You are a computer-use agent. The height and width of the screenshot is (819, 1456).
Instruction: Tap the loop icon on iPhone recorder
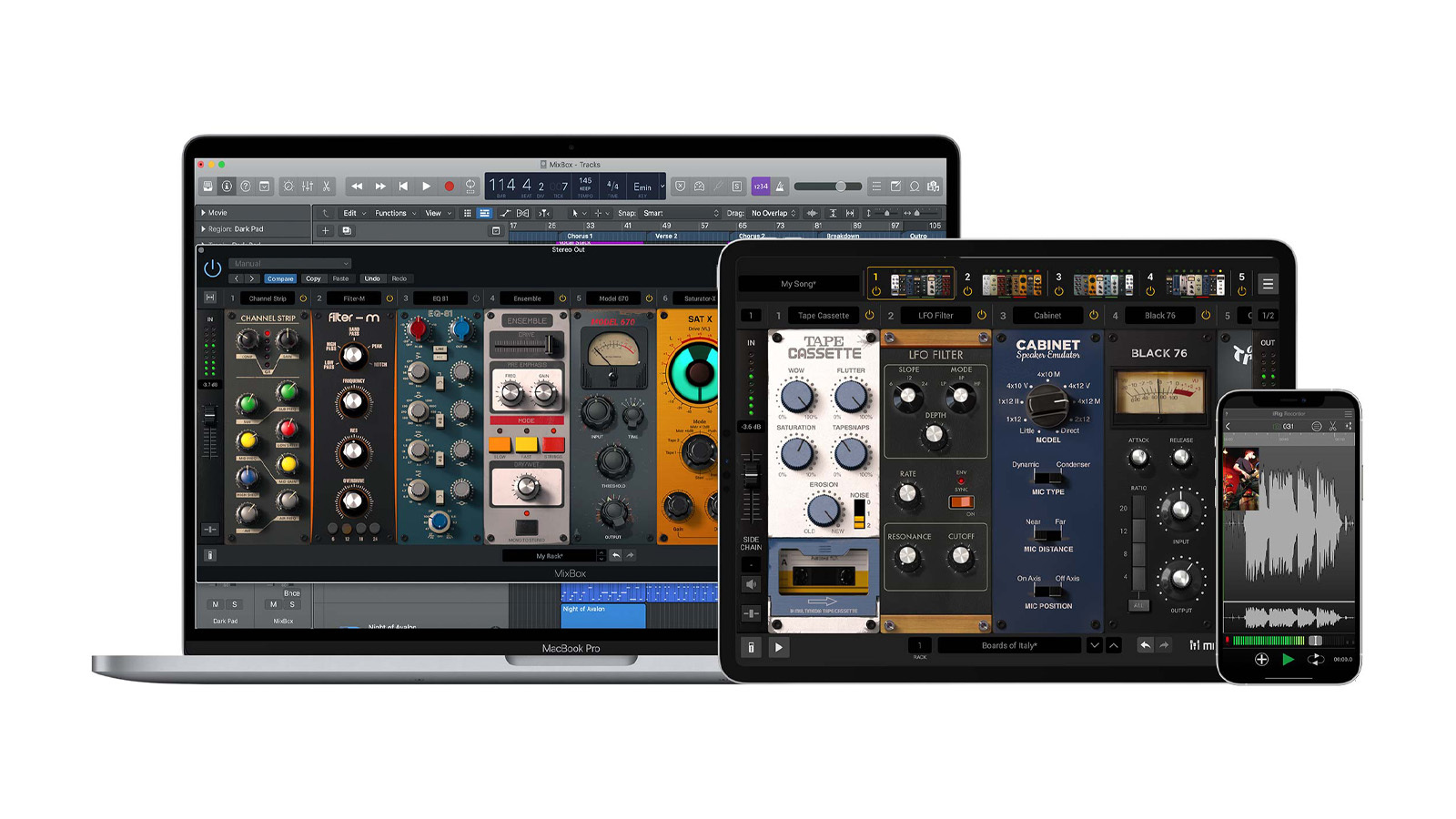pos(1315,659)
